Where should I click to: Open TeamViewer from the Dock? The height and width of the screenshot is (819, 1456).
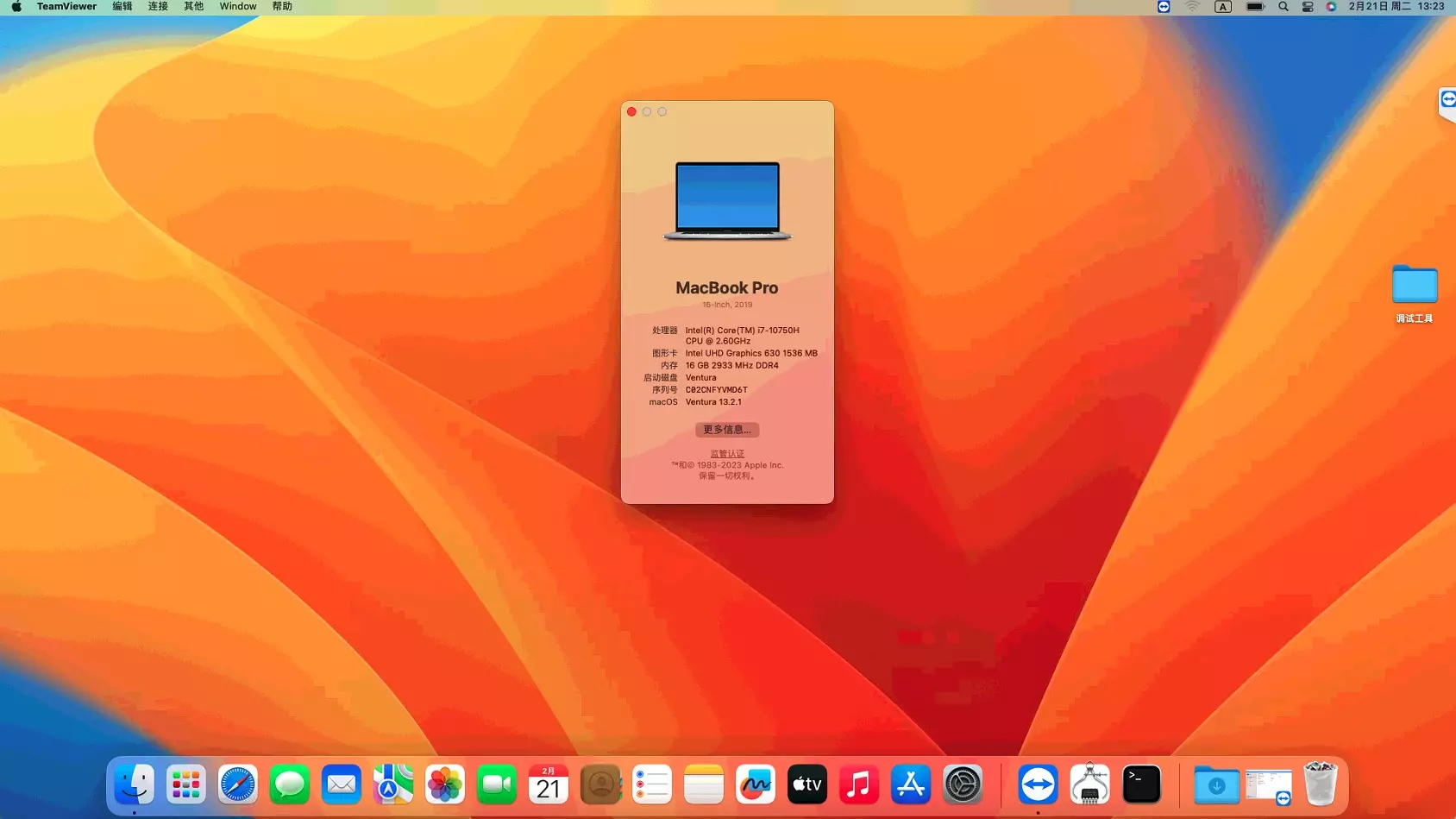[1038, 784]
